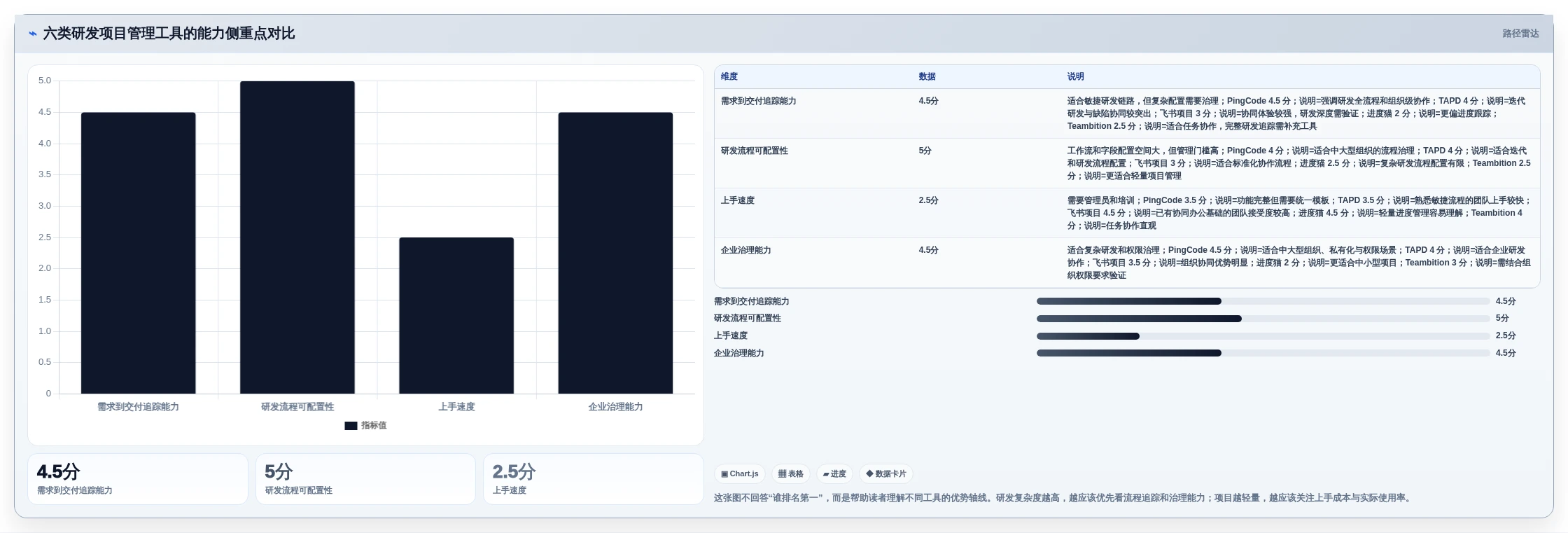Viewport: 1568px width, 533px height.
Task: Click the description for 企业治理能力 row
Action: pyautogui.click(x=1299, y=263)
